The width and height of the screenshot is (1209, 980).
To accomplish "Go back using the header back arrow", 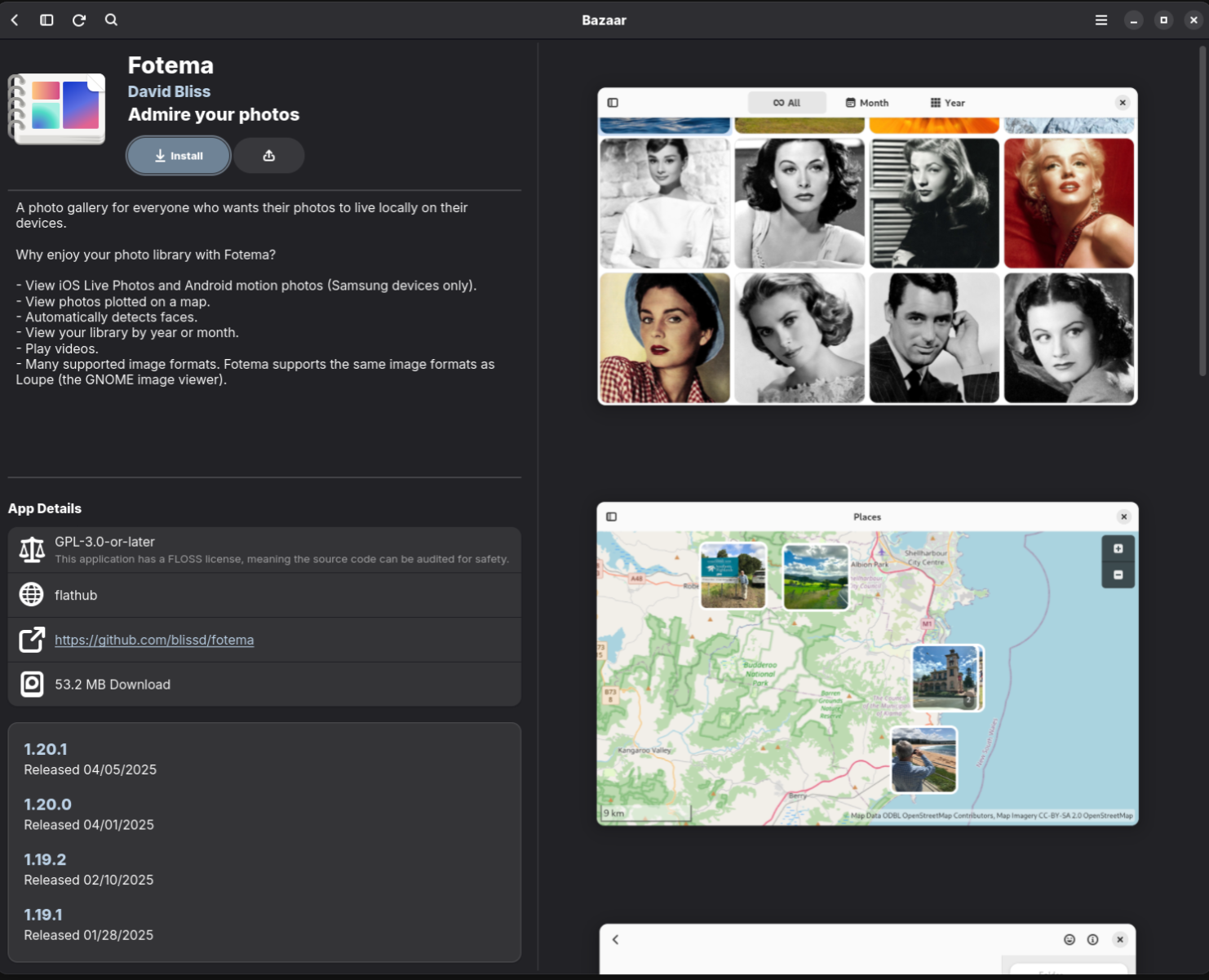I will pos(15,20).
